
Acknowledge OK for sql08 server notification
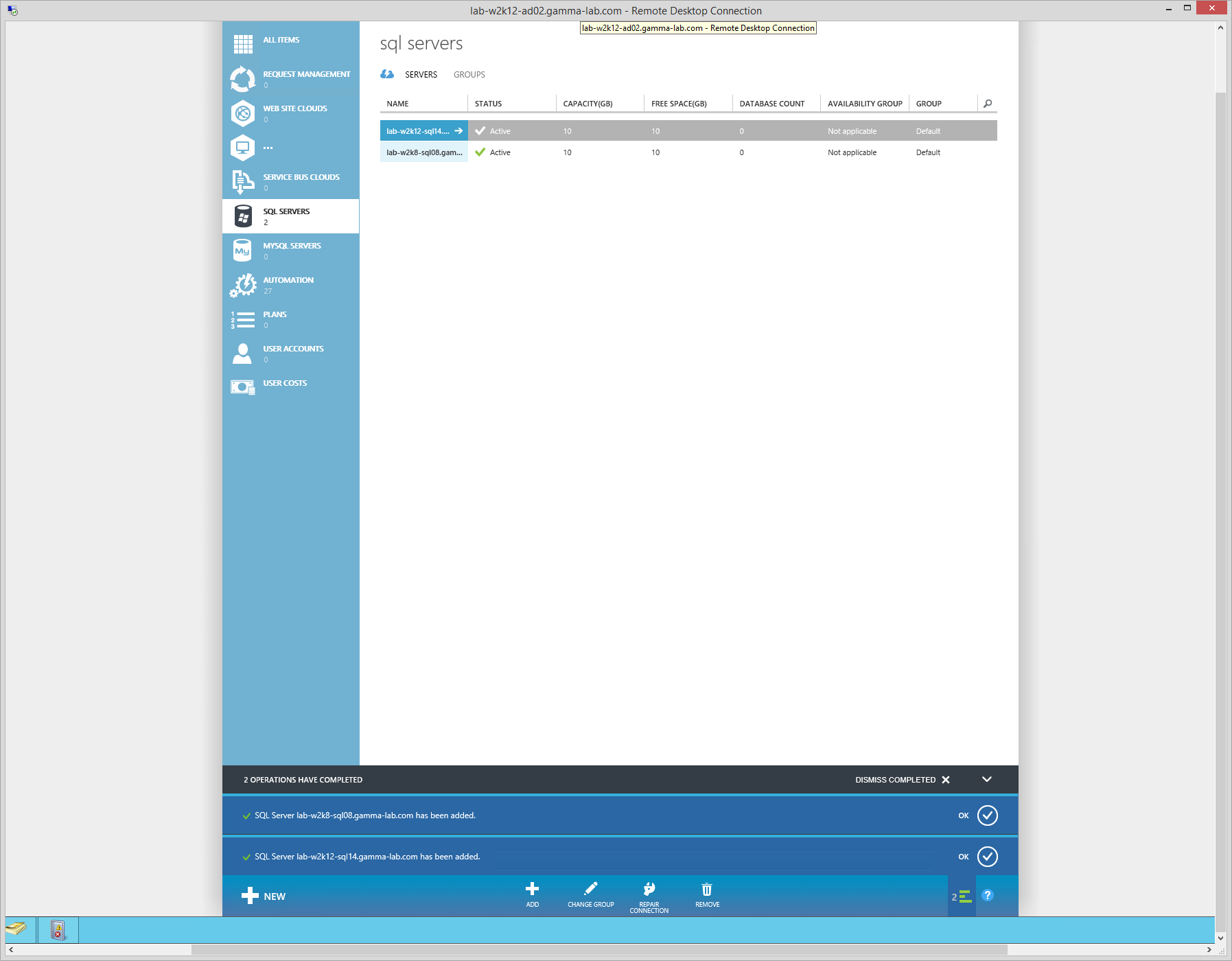[x=987, y=815]
